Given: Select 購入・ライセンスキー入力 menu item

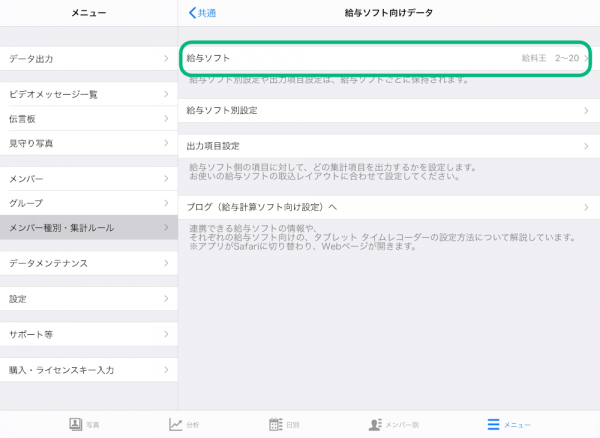Looking at the screenshot, I should [x=88, y=370].
